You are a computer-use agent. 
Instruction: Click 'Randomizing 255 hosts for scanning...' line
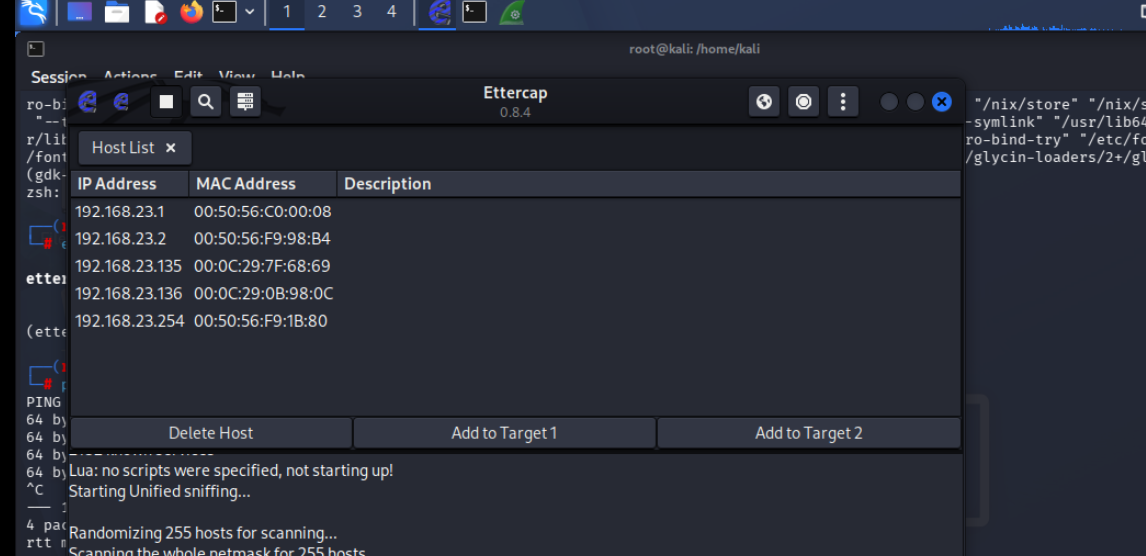pos(202,533)
